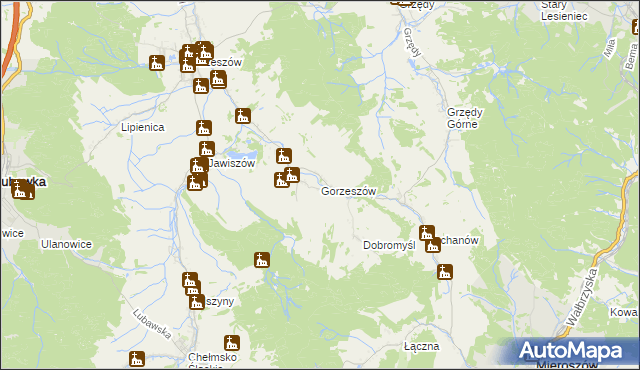Select church icon left of Krzeszów-Jawiszów road bend
640x370 pixels.
point(200,86)
